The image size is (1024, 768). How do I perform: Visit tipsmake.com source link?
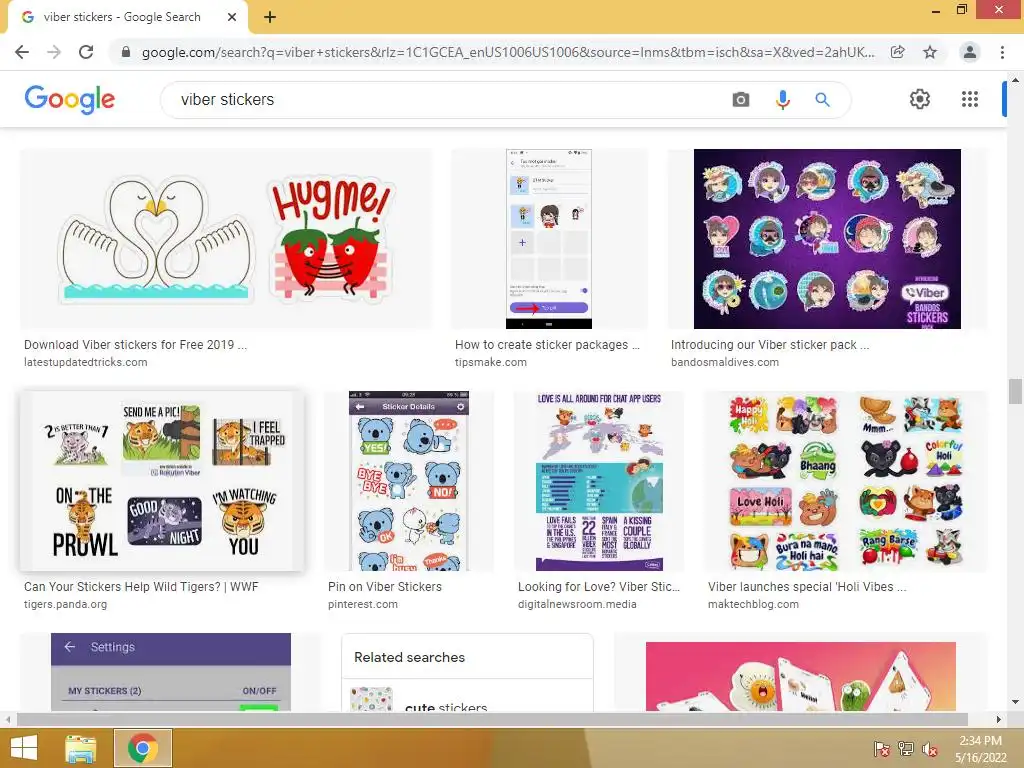pos(490,362)
